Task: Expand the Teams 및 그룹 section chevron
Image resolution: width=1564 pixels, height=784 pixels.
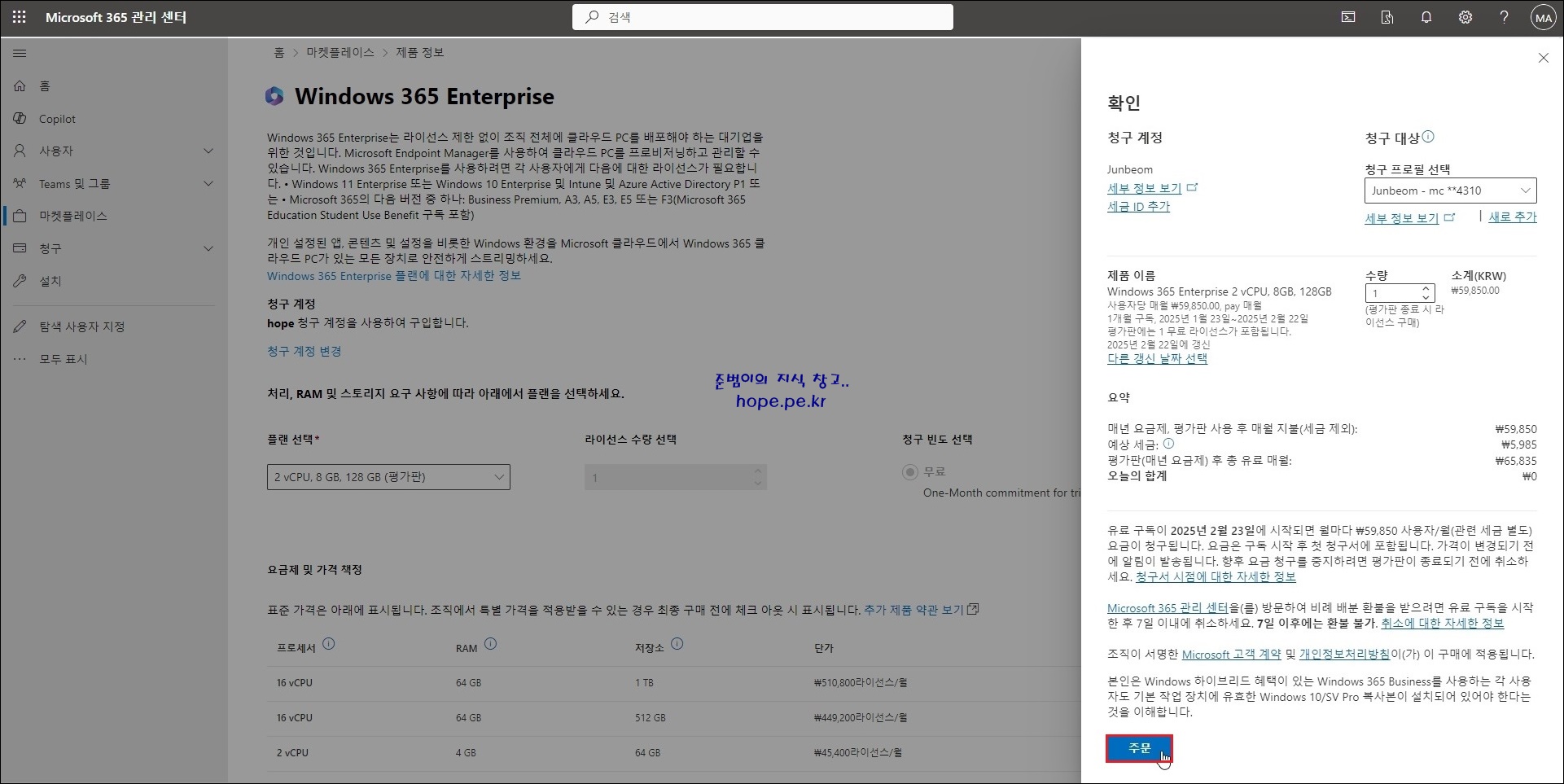Action: [x=208, y=183]
